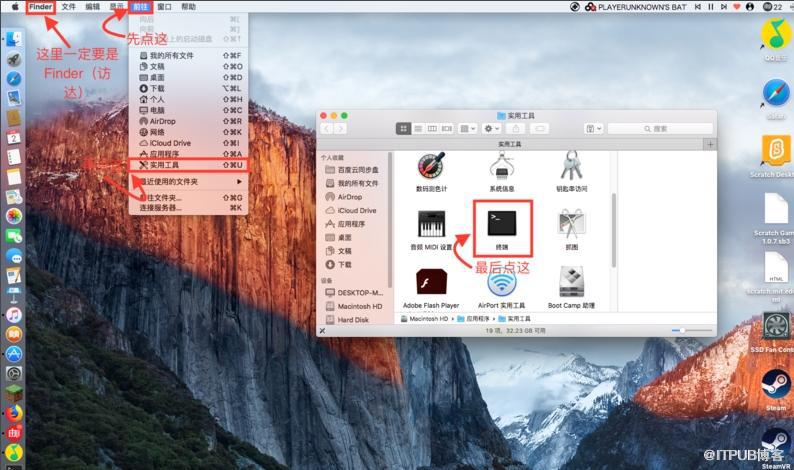Screen dimensions: 794x470
Task: Choose 实用工具 in the Go menu
Action: 188,165
